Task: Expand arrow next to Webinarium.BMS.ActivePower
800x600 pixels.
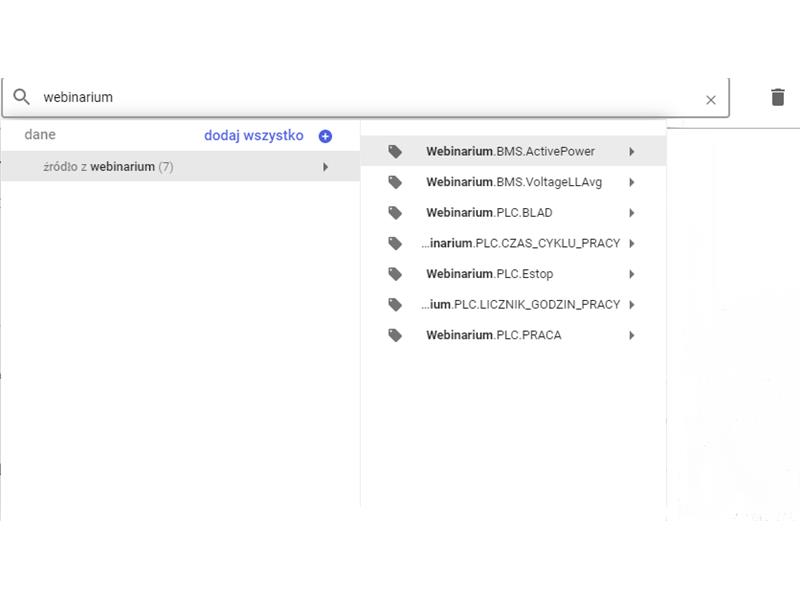Action: [632, 152]
